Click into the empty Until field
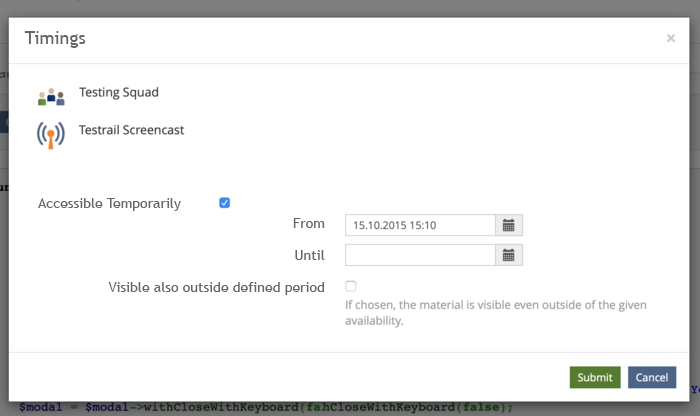 click(420, 255)
